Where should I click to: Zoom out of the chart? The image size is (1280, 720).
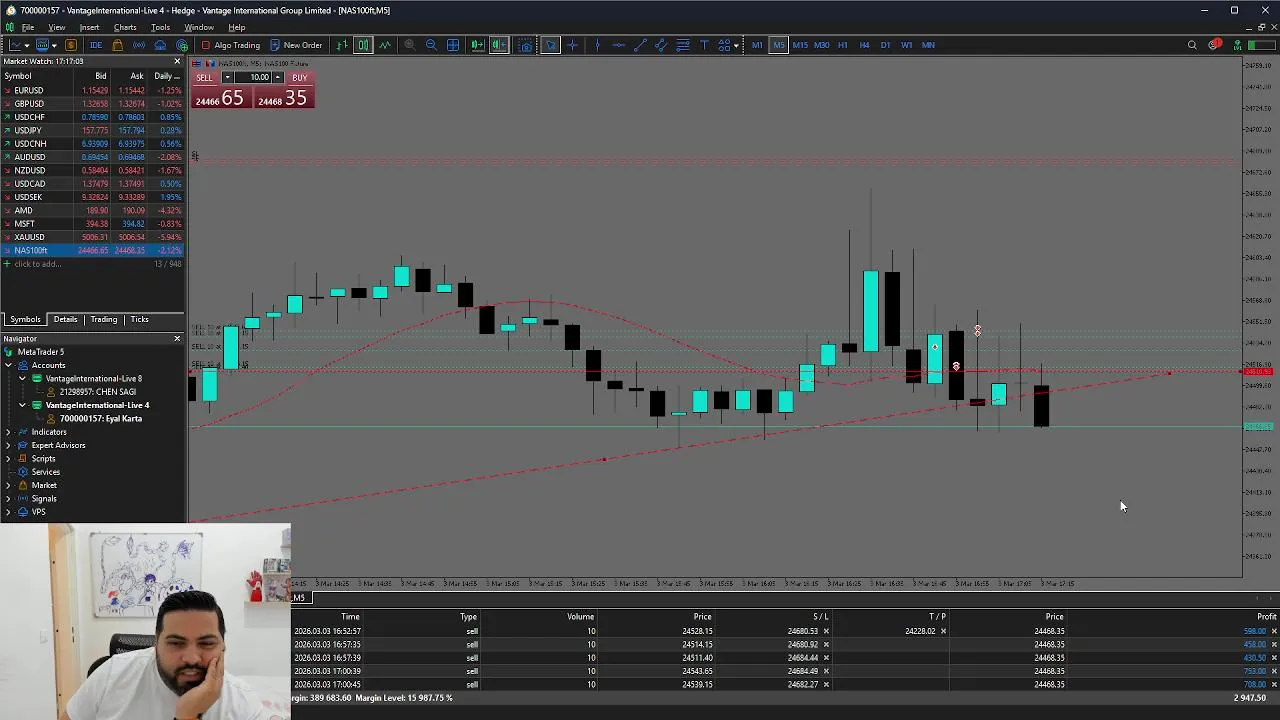pyautogui.click(x=431, y=45)
